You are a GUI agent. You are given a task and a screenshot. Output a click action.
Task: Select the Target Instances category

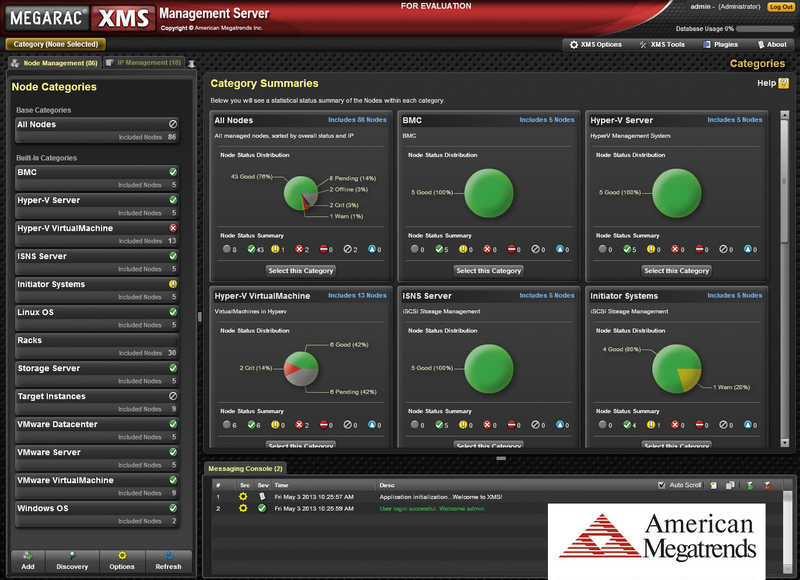[97, 403]
